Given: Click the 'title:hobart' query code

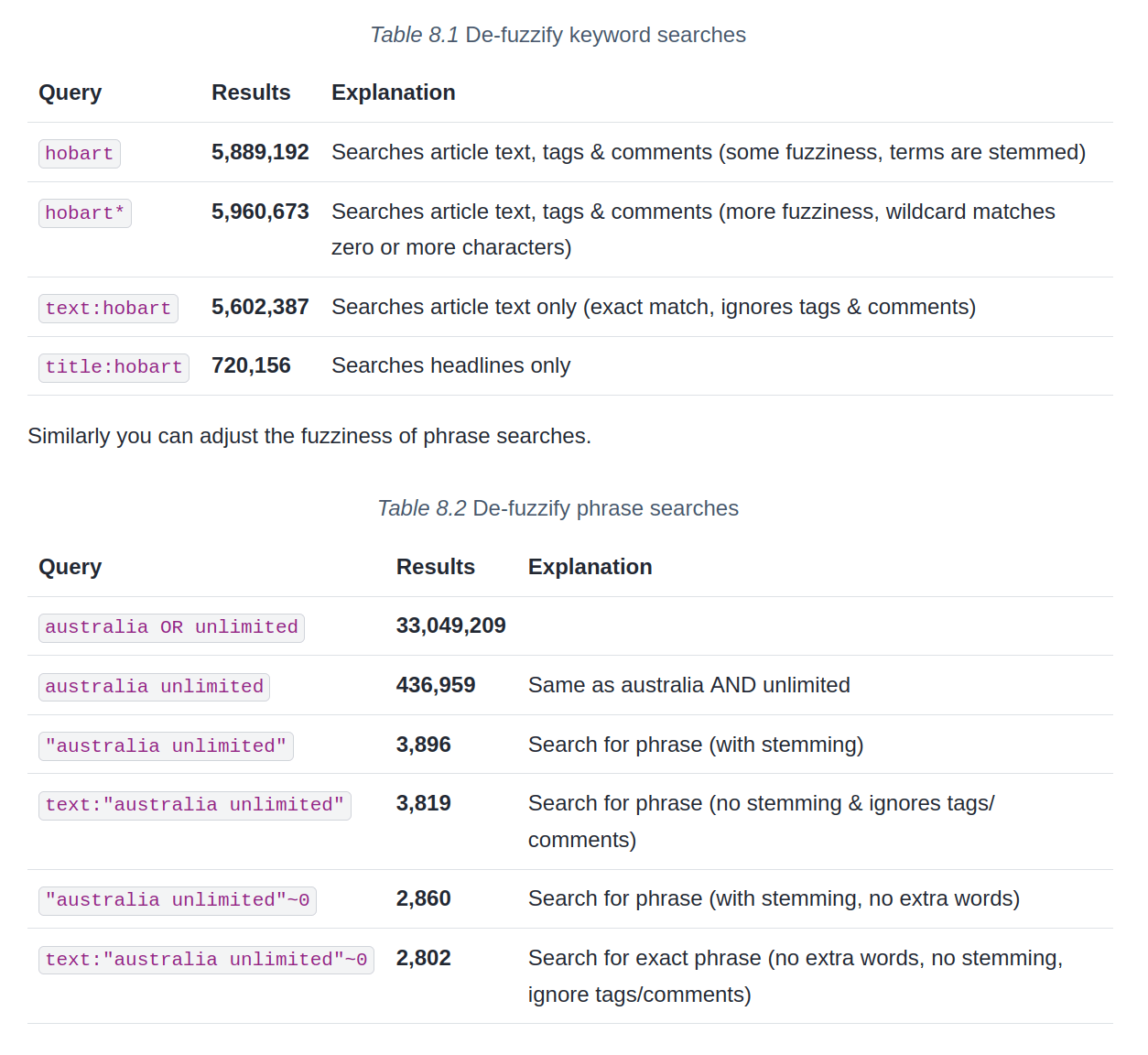Looking at the screenshot, I should (114, 367).
